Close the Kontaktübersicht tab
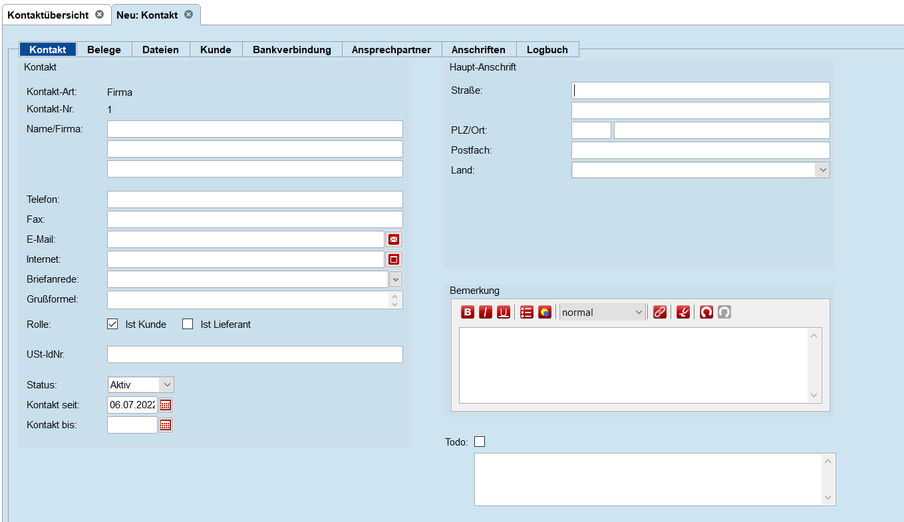Viewport: 904px width, 522px height. click(x=100, y=14)
